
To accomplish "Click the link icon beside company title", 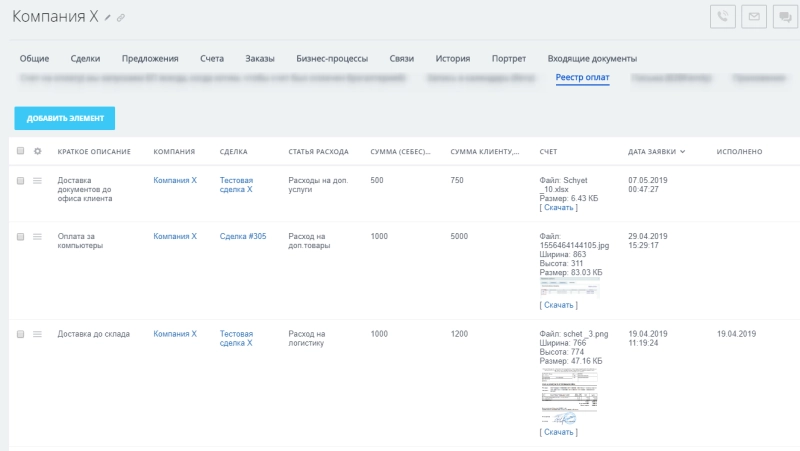I will point(121,18).
